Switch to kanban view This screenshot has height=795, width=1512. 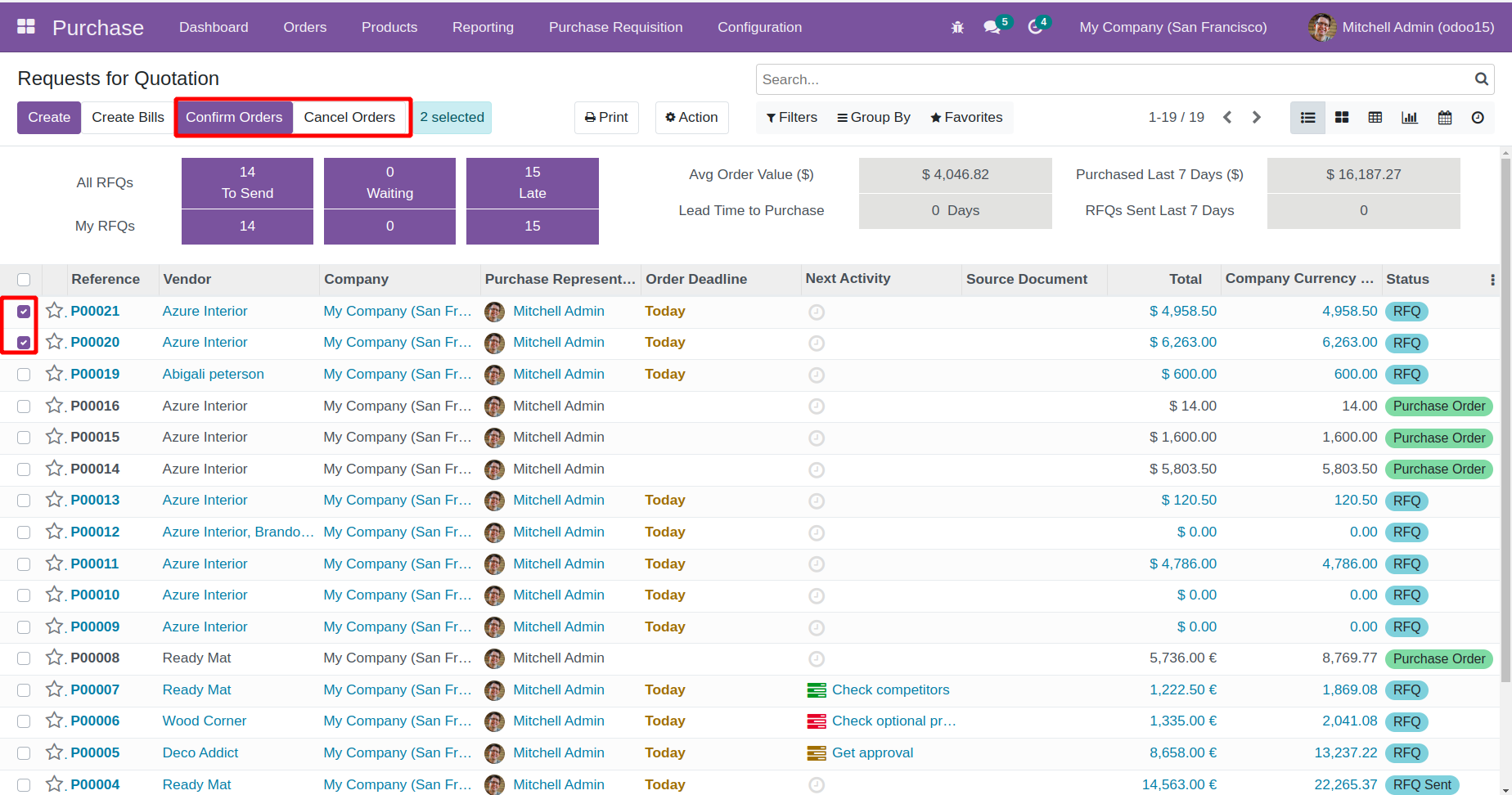(x=1342, y=118)
